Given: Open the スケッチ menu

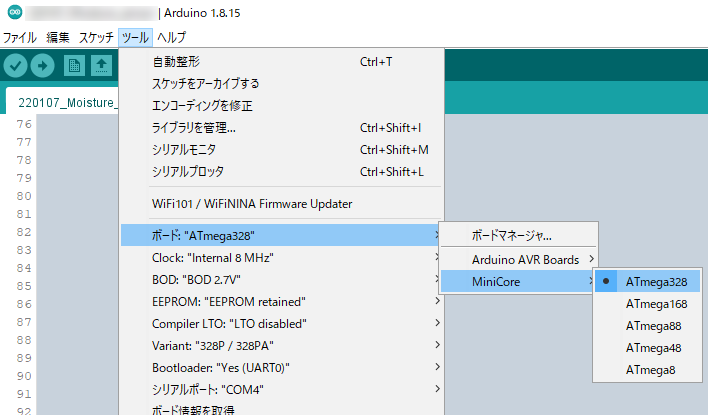Looking at the screenshot, I should [96, 38].
